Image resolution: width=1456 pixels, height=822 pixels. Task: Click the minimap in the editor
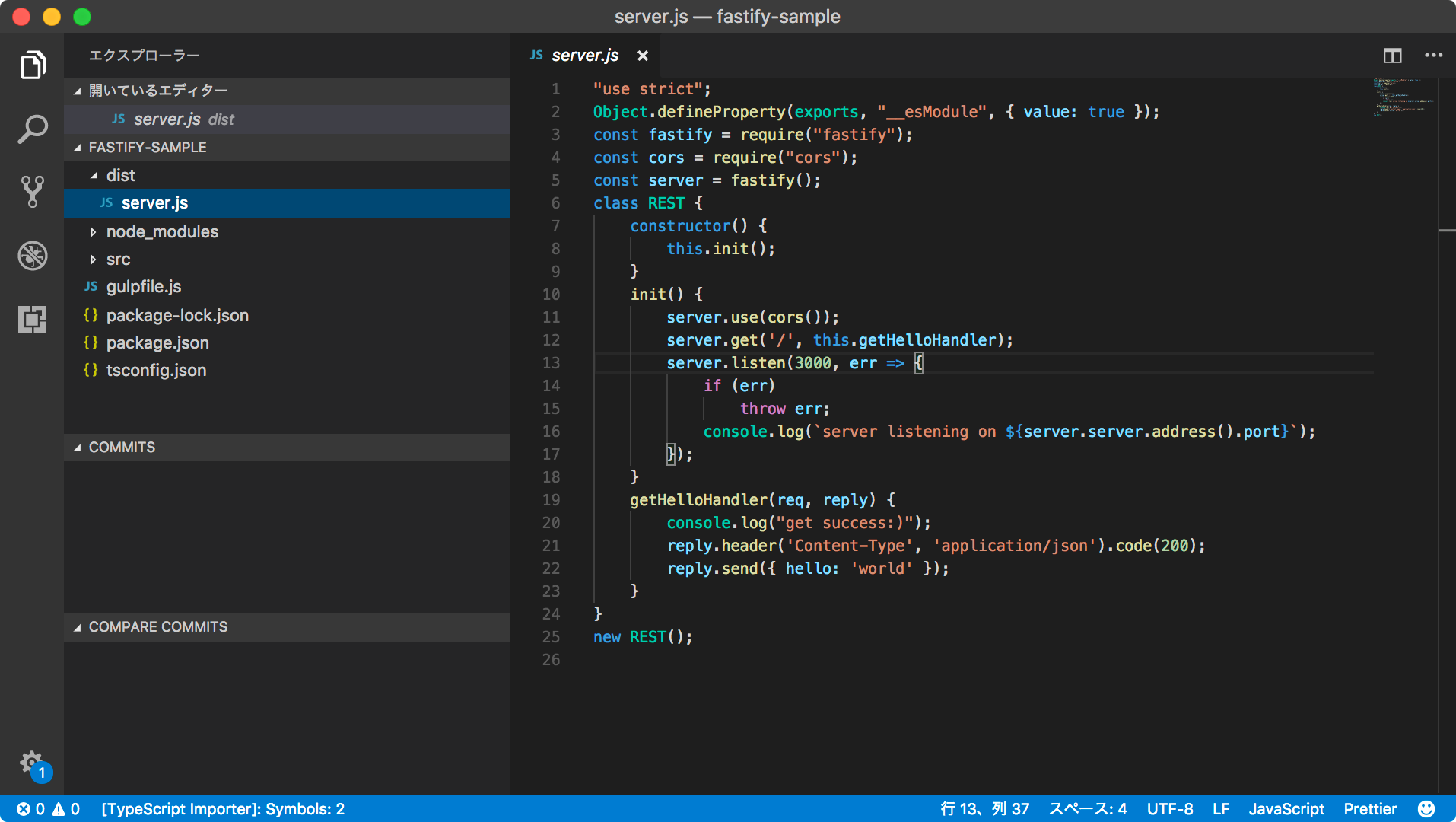pos(1402,99)
